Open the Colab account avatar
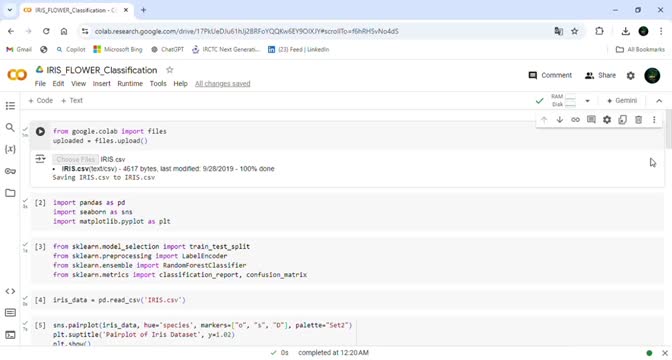 652,75
